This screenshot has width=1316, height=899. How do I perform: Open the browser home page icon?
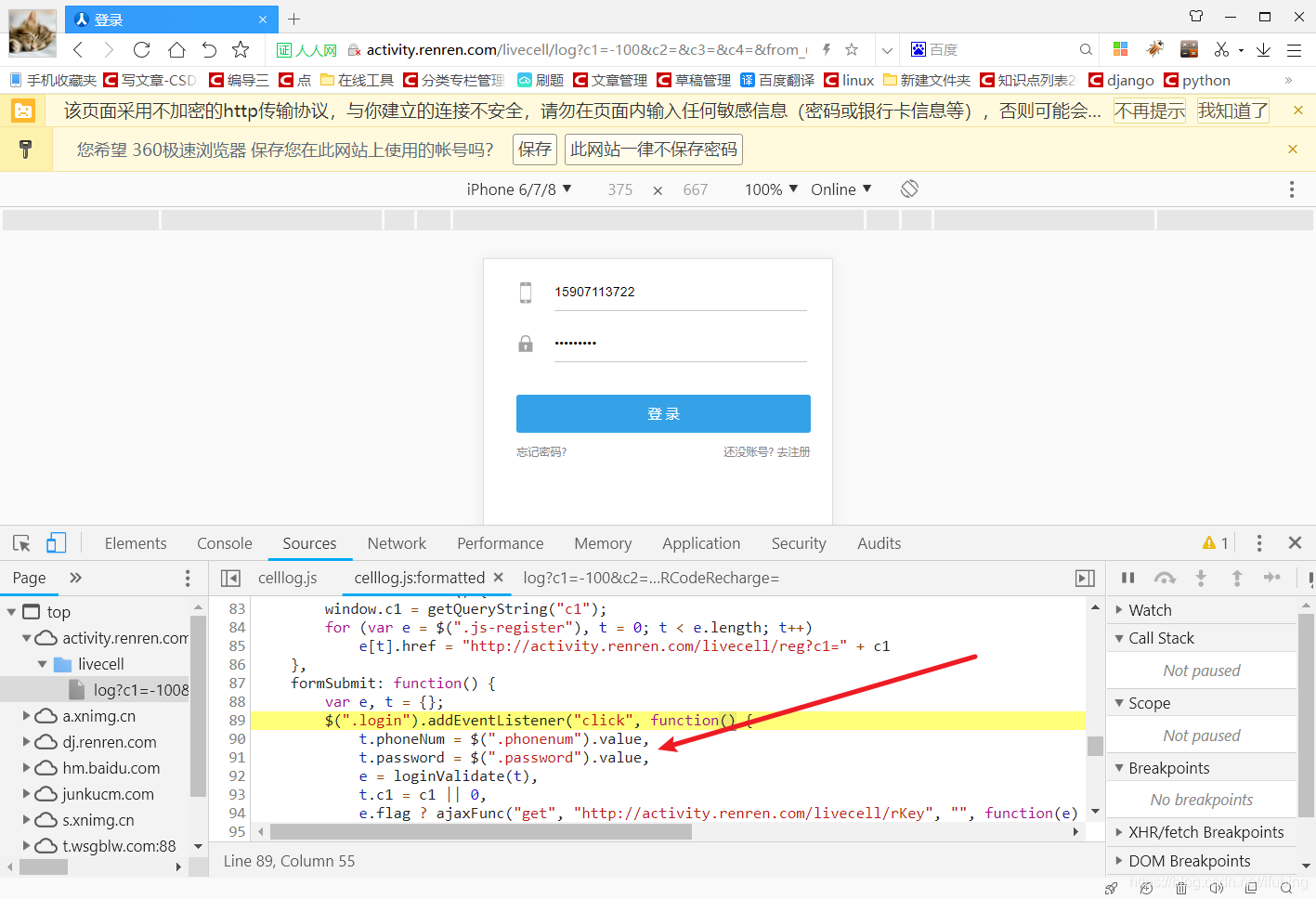tap(176, 49)
